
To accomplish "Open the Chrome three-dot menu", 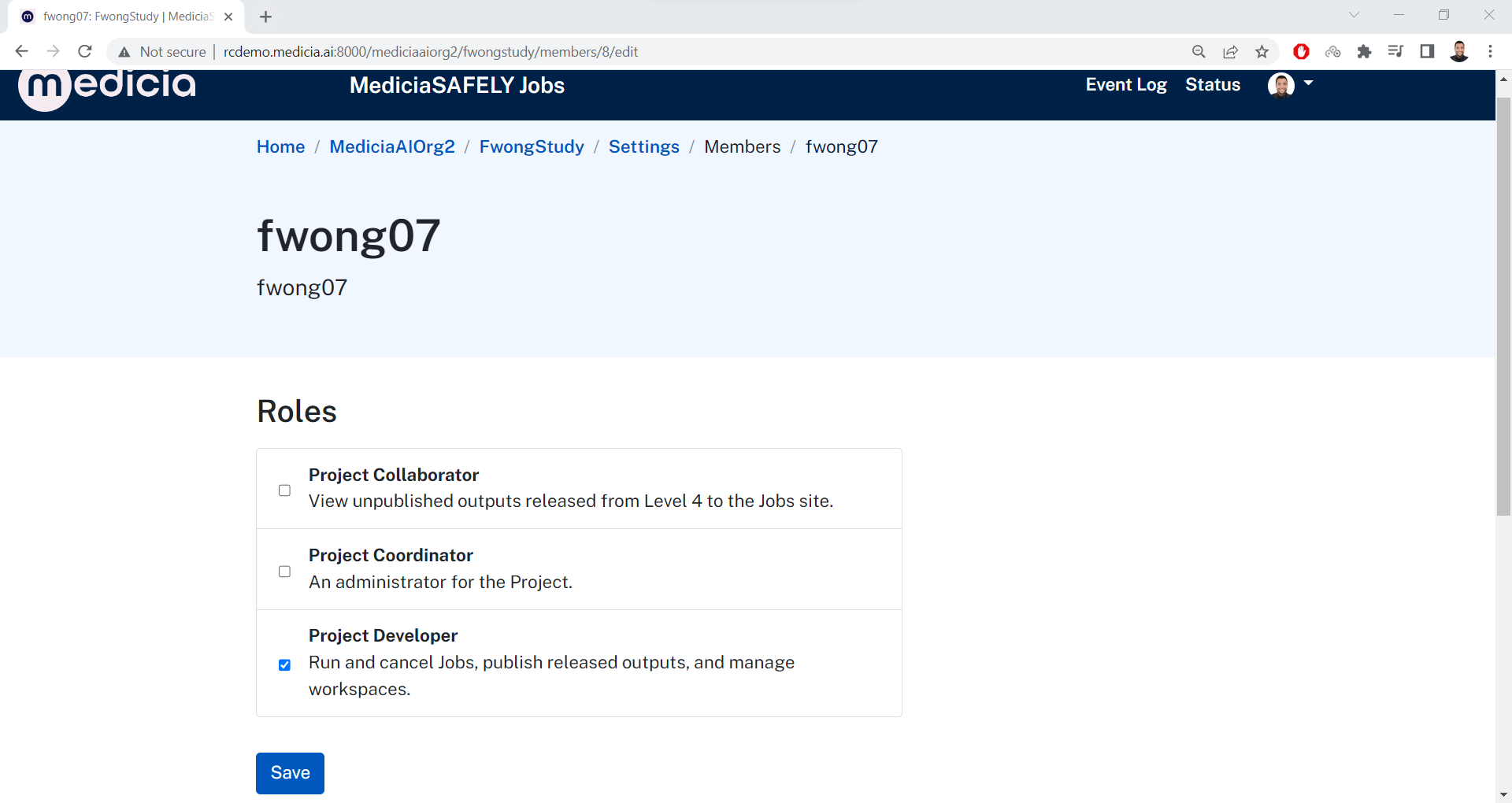I will click(1490, 52).
